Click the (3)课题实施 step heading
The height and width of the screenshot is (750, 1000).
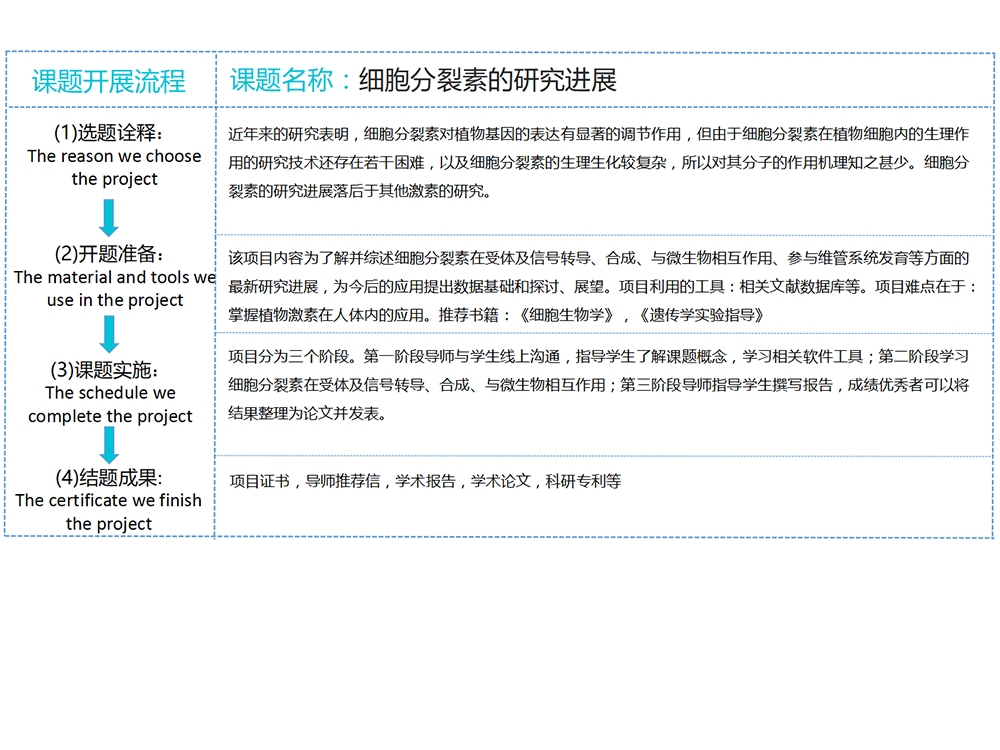[109, 370]
